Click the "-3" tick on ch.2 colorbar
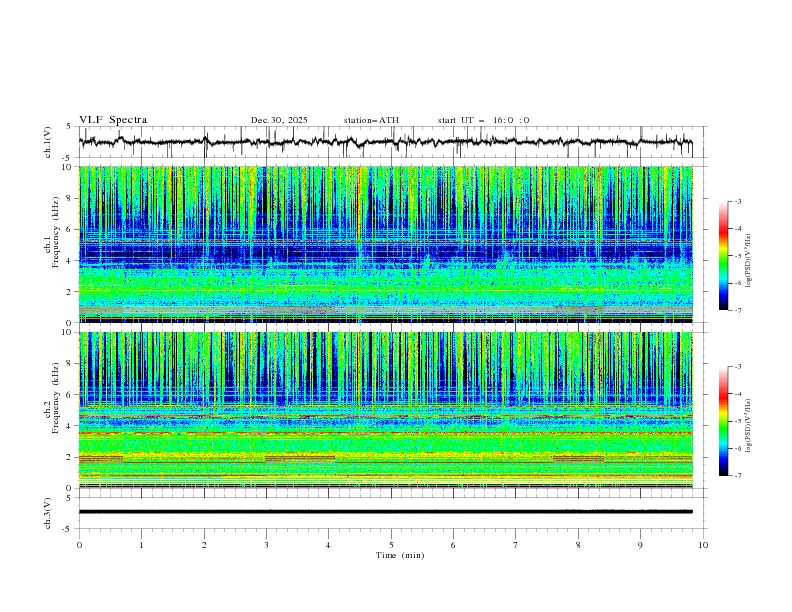Viewport: 792px width, 612px height. click(x=738, y=367)
